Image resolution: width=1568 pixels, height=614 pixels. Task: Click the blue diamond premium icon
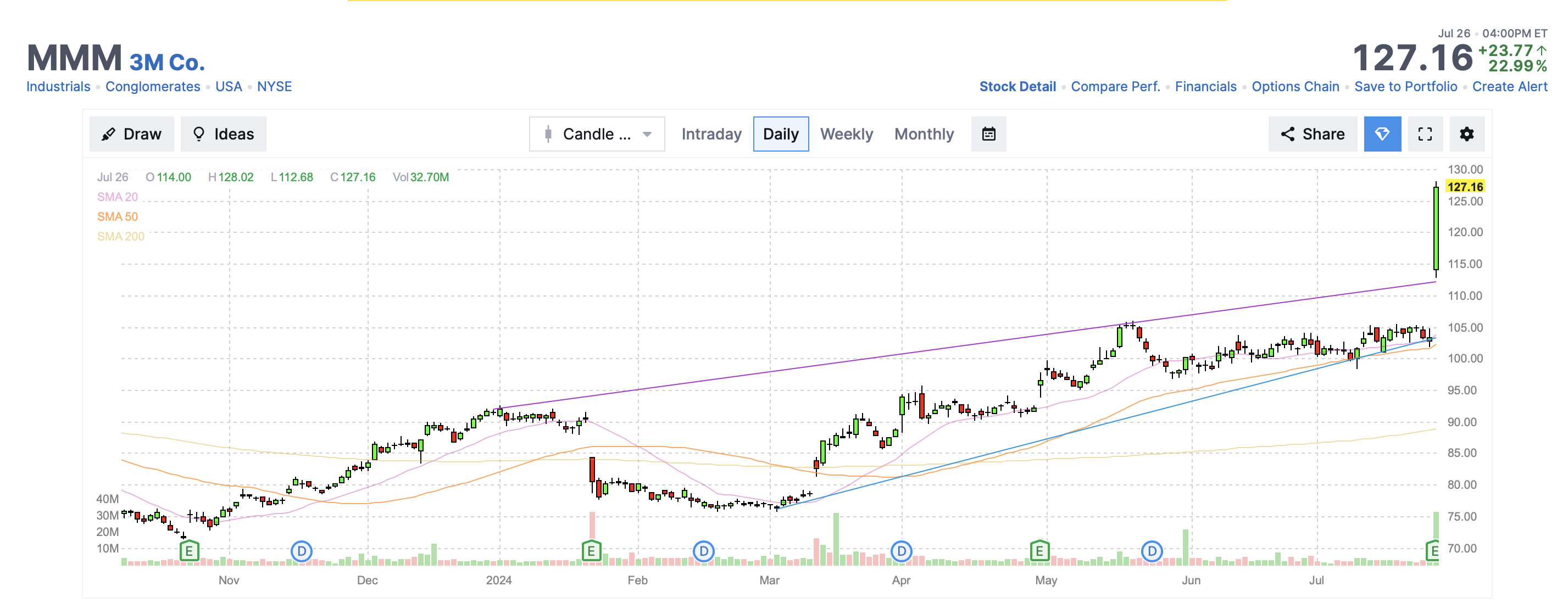(x=1382, y=134)
